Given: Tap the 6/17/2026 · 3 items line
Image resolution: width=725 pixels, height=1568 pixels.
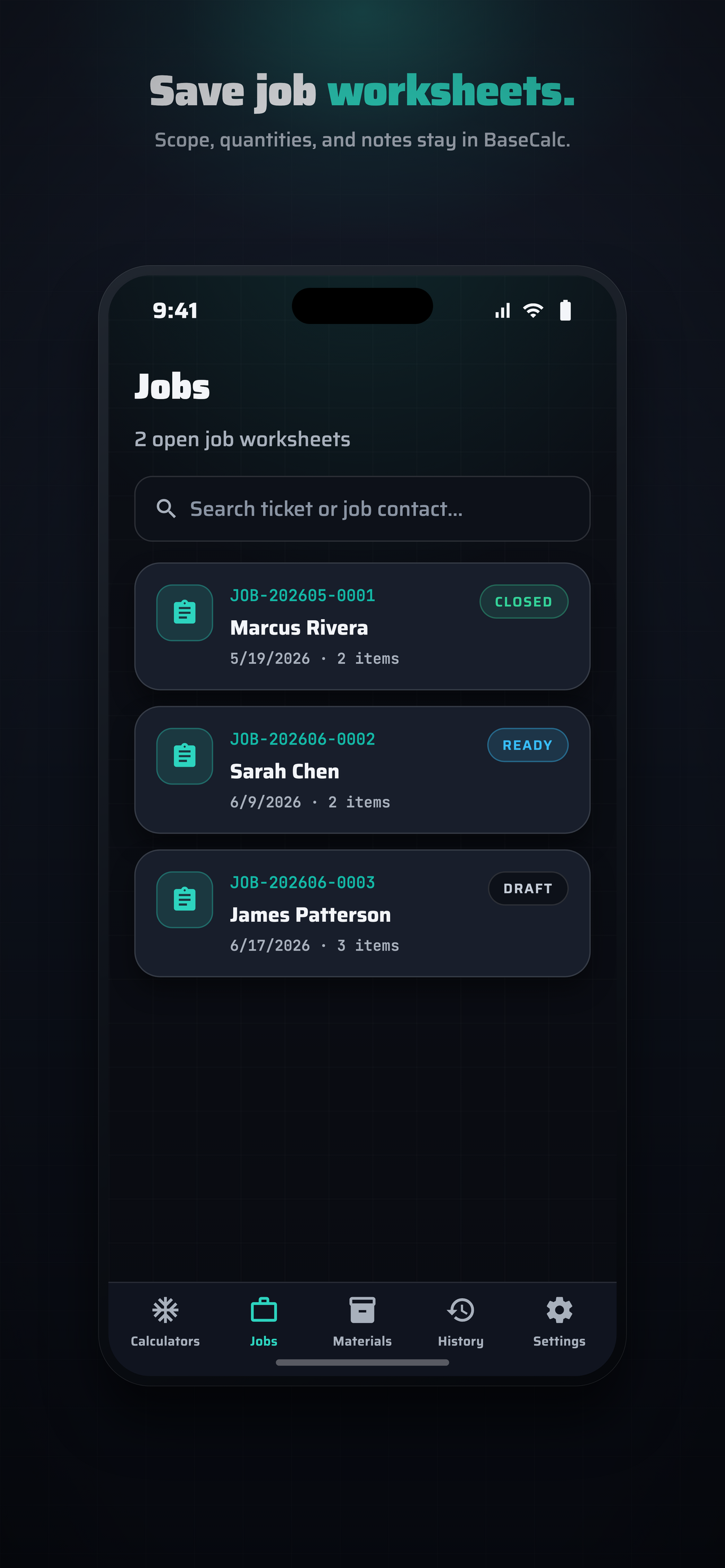Looking at the screenshot, I should coord(315,946).
